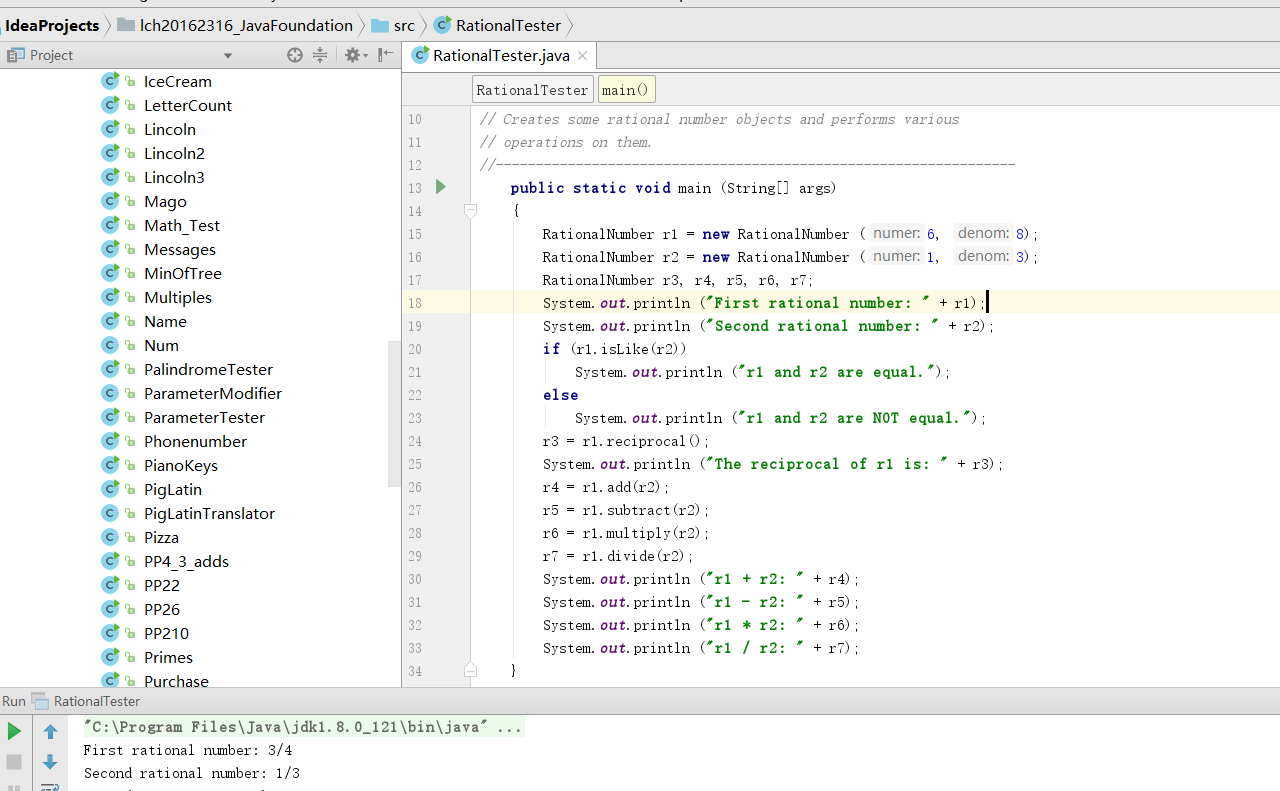Open the Project view type dropdown arrow

[x=228, y=56]
